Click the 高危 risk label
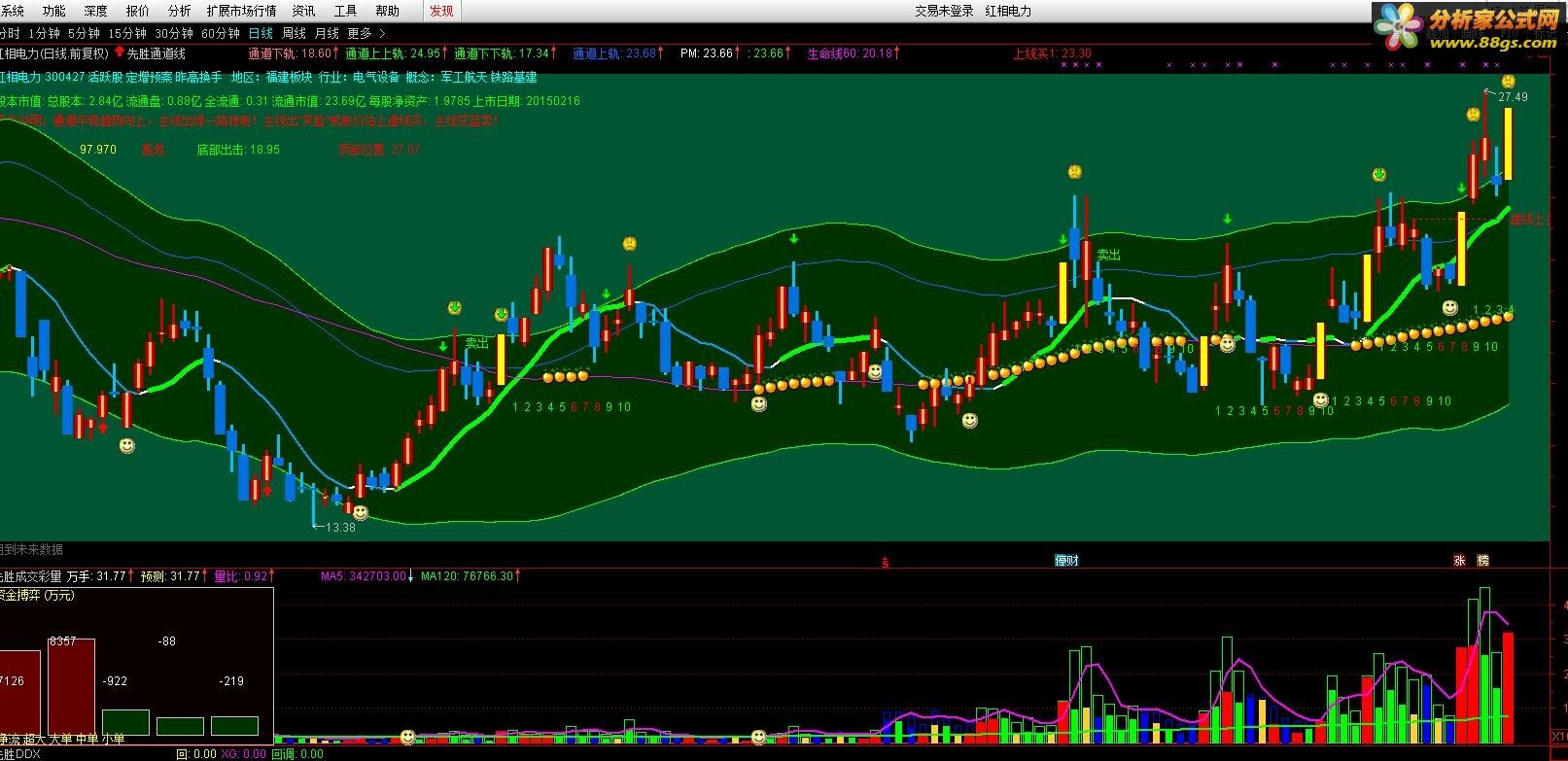 coord(153,150)
